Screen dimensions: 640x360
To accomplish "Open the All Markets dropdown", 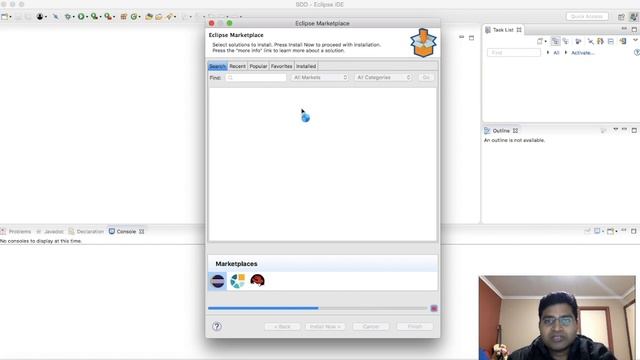I will [320, 77].
